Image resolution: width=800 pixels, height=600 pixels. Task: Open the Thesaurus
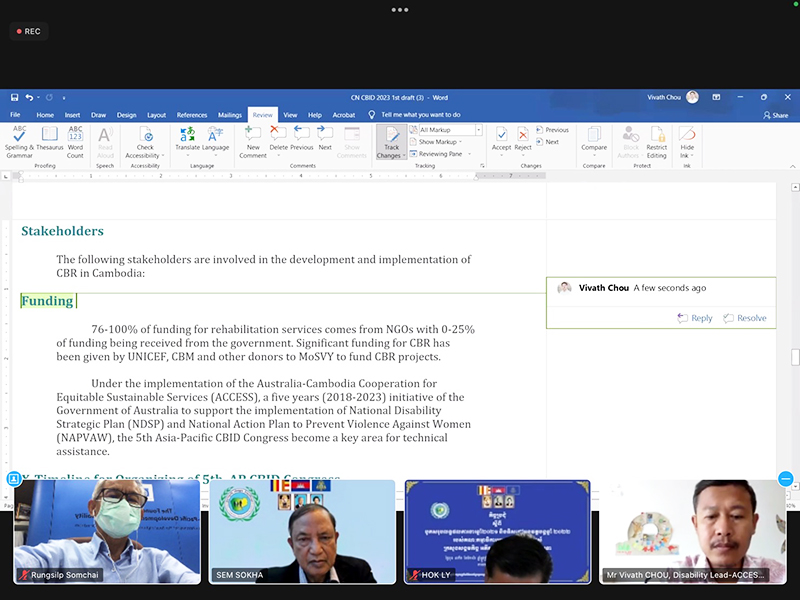(49, 138)
